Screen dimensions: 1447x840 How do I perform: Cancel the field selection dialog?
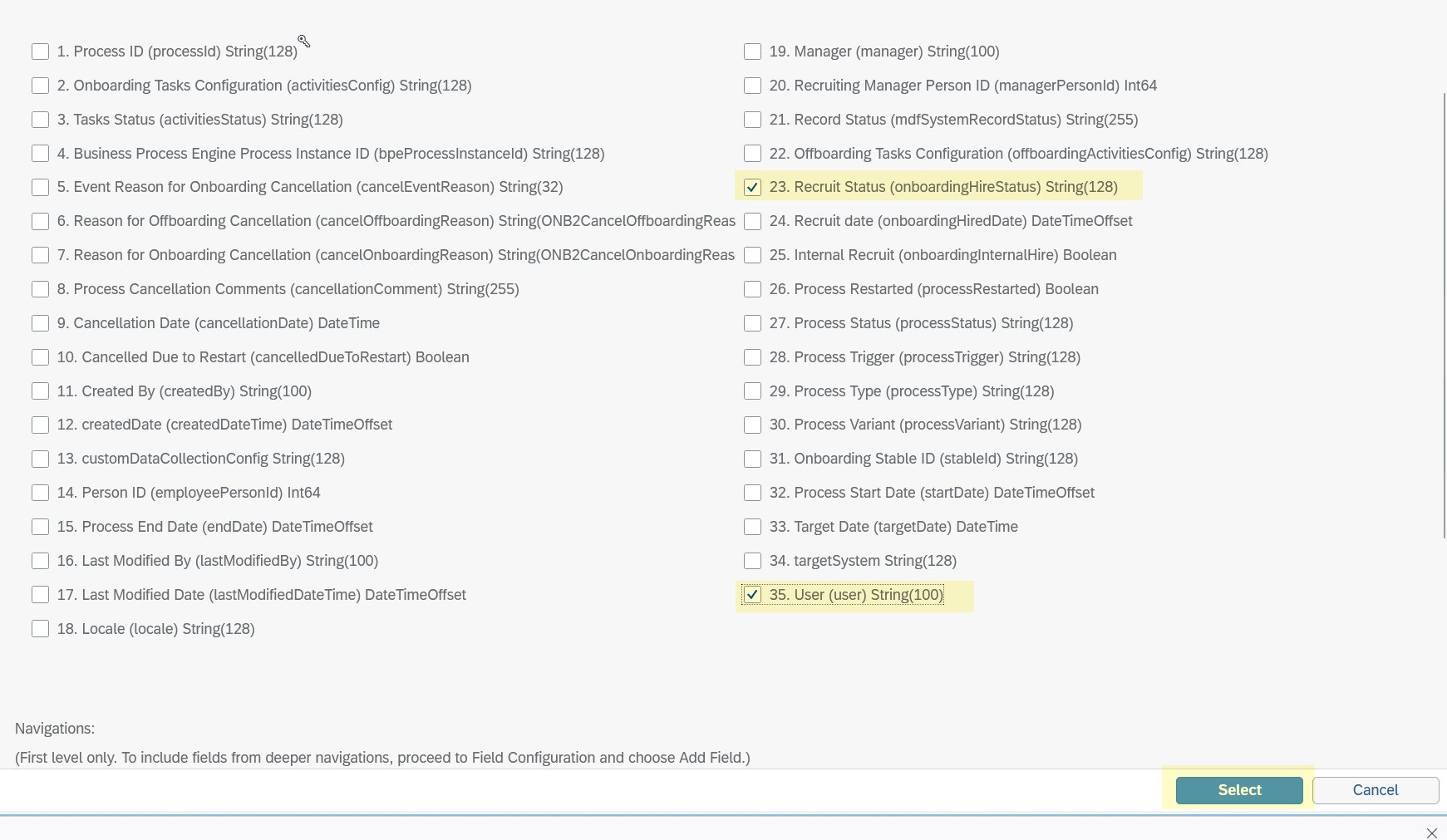coord(1376,790)
